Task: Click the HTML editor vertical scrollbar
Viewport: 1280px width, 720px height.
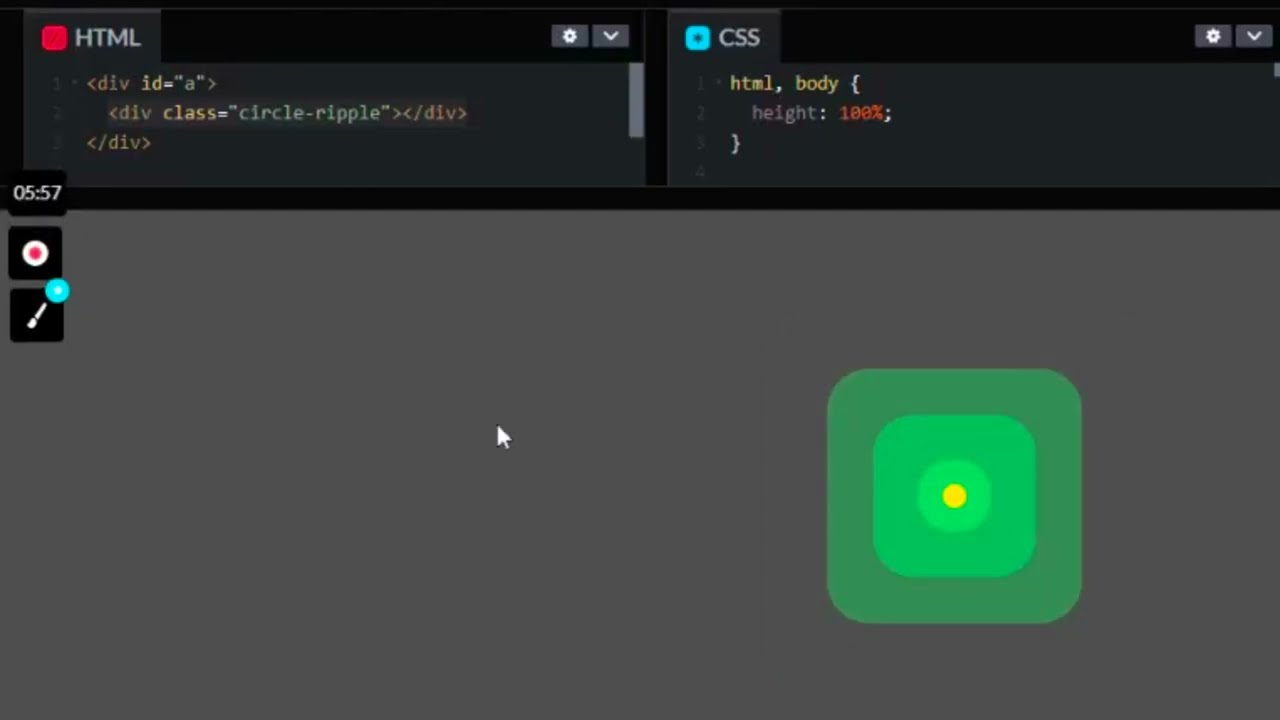Action: pos(636,100)
